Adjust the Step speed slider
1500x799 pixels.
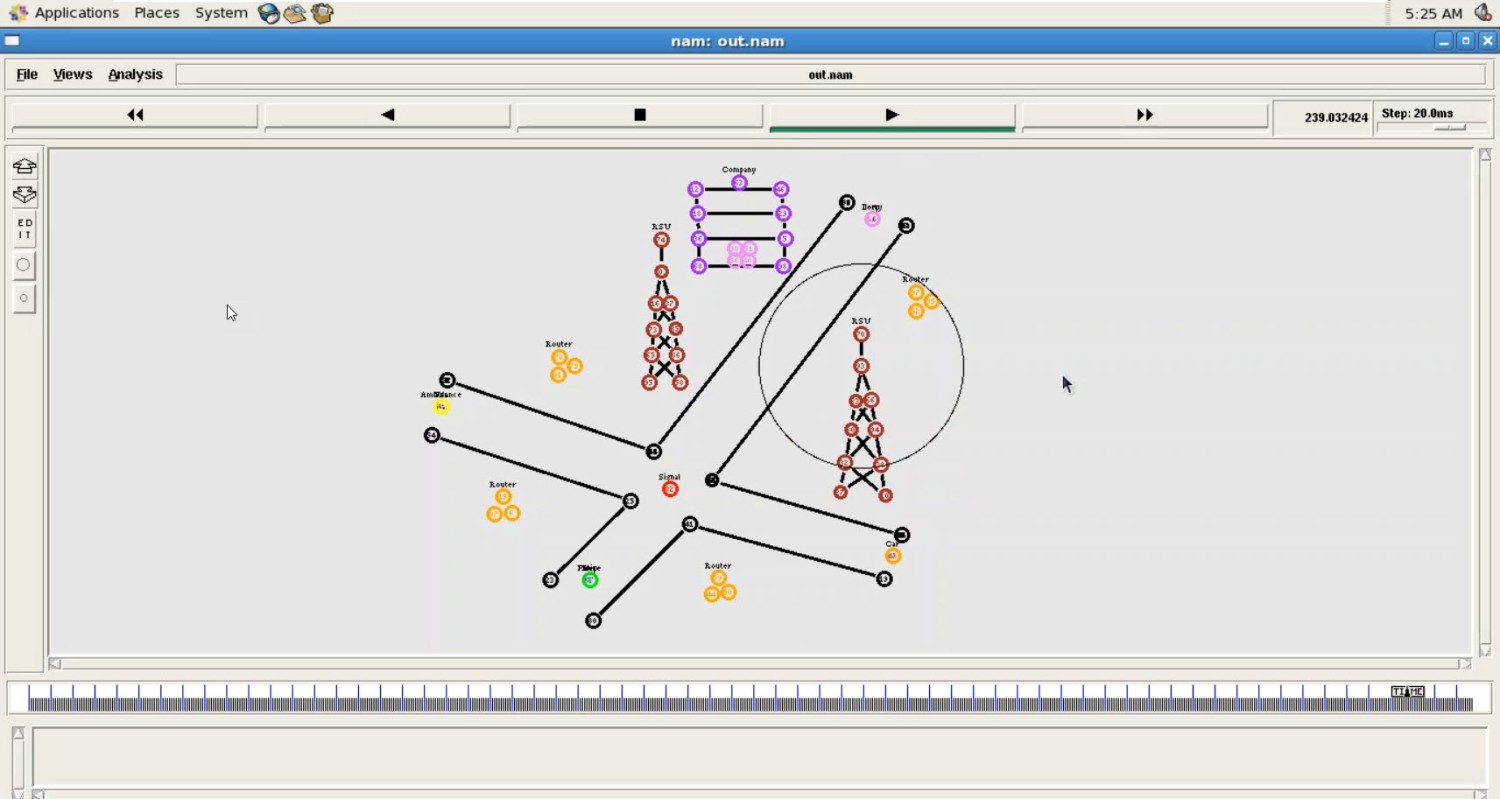[1449, 128]
